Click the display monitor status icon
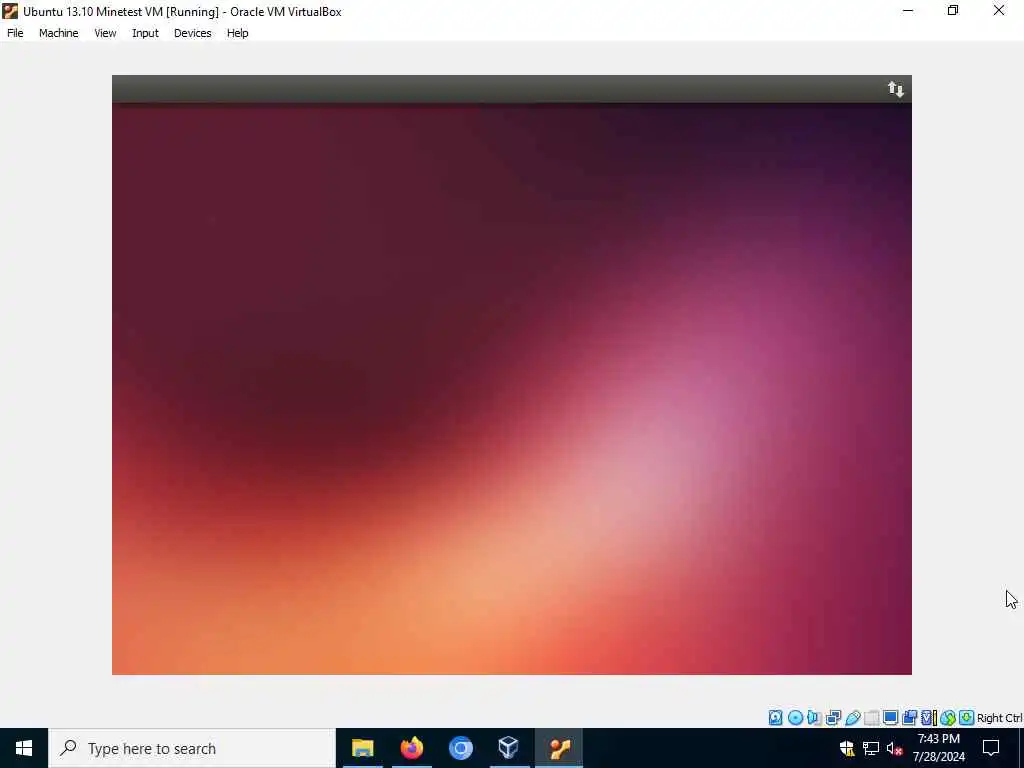Screen dimensions: 1024x768 pos(890,718)
